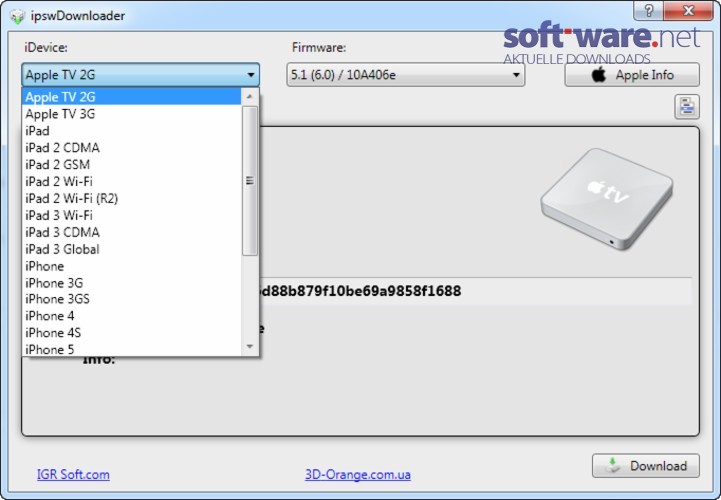721x500 pixels.
Task: Pick iPhone 4 from the list
Action: click(132, 316)
